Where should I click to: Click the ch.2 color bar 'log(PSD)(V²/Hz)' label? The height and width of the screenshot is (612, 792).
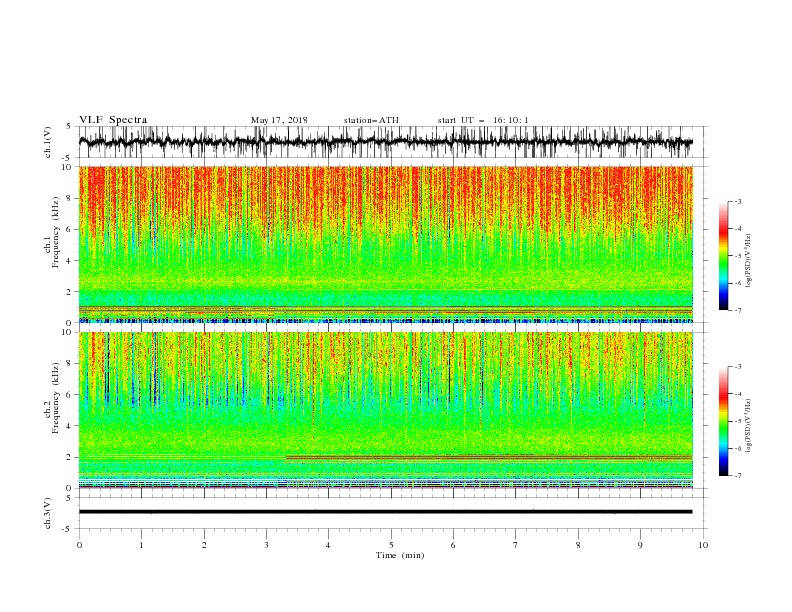[748, 426]
